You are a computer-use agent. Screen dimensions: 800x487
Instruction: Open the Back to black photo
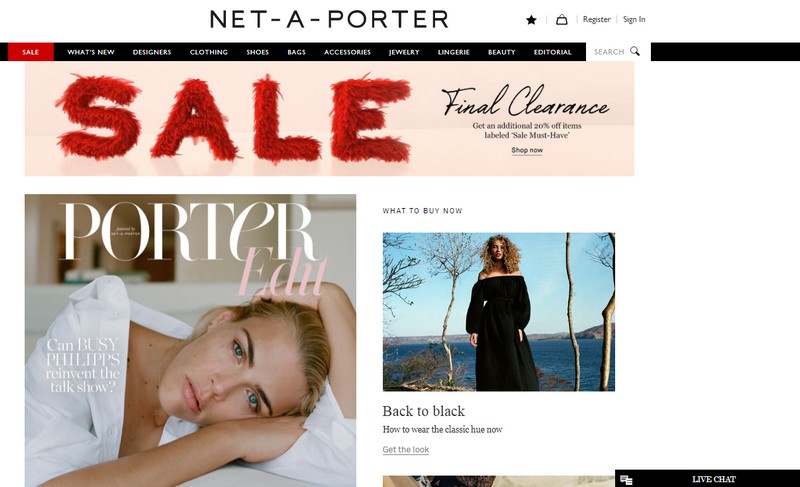tap(498, 312)
